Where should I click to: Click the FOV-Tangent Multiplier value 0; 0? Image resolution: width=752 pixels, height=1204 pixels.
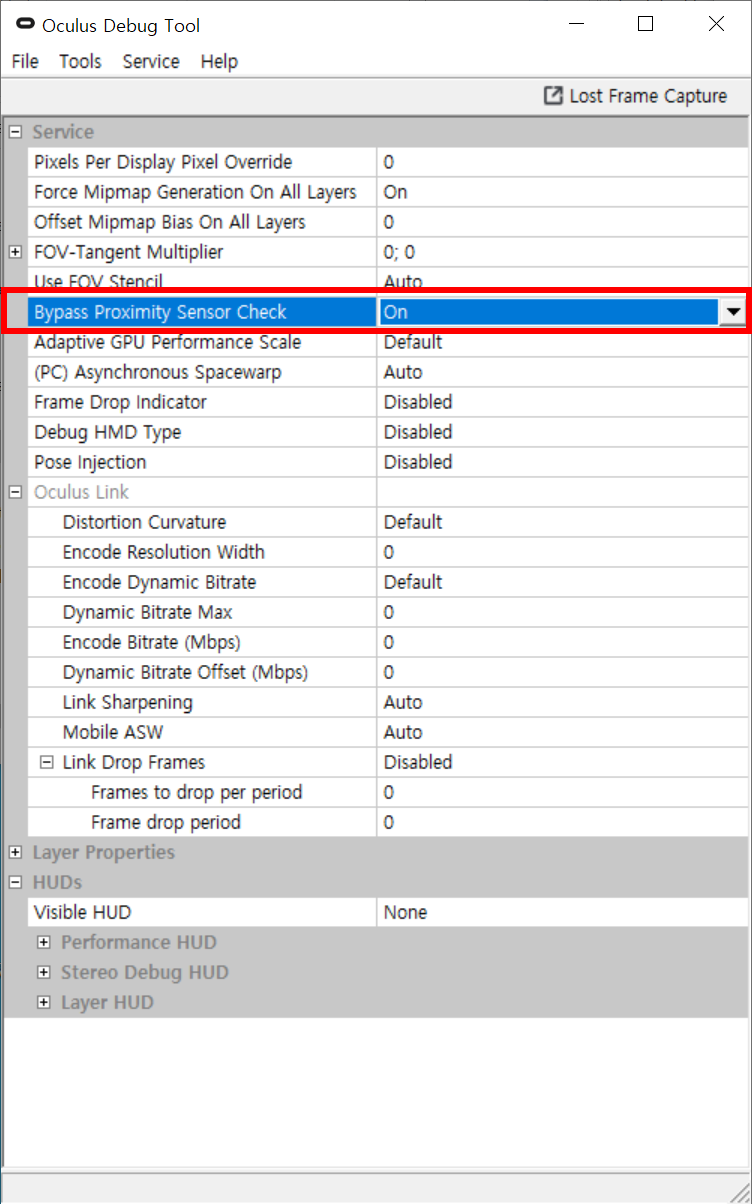(562, 252)
